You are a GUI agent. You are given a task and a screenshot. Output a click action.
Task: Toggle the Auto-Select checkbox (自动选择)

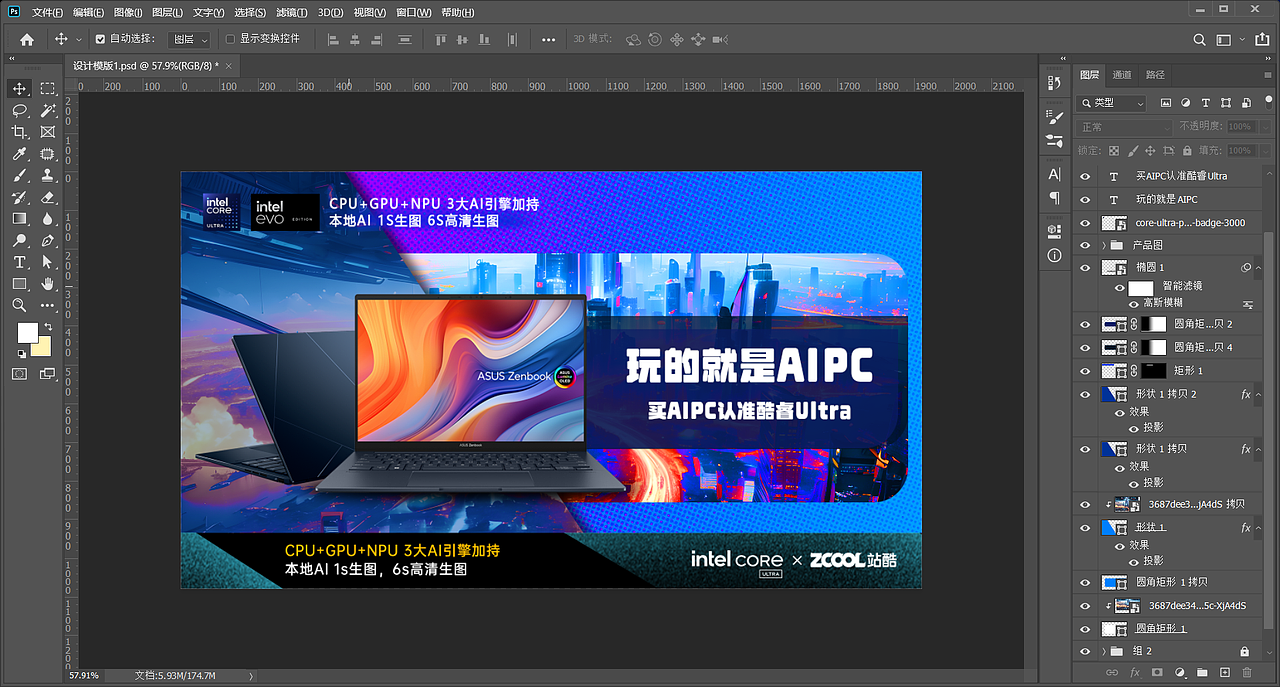point(100,39)
